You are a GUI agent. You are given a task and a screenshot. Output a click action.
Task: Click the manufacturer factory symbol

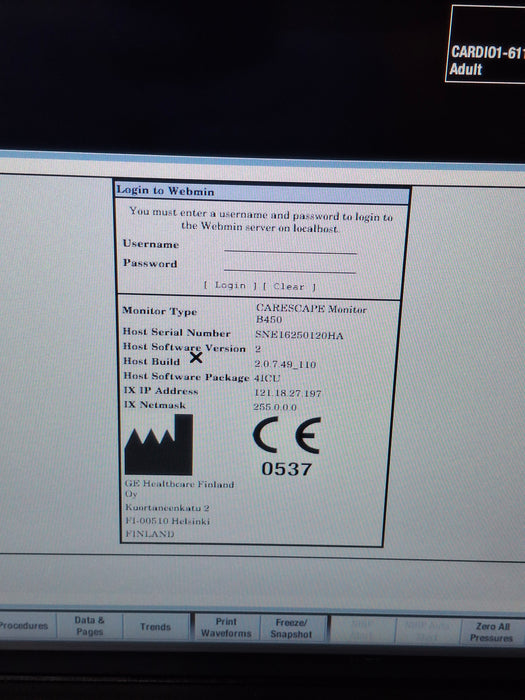coord(159,445)
